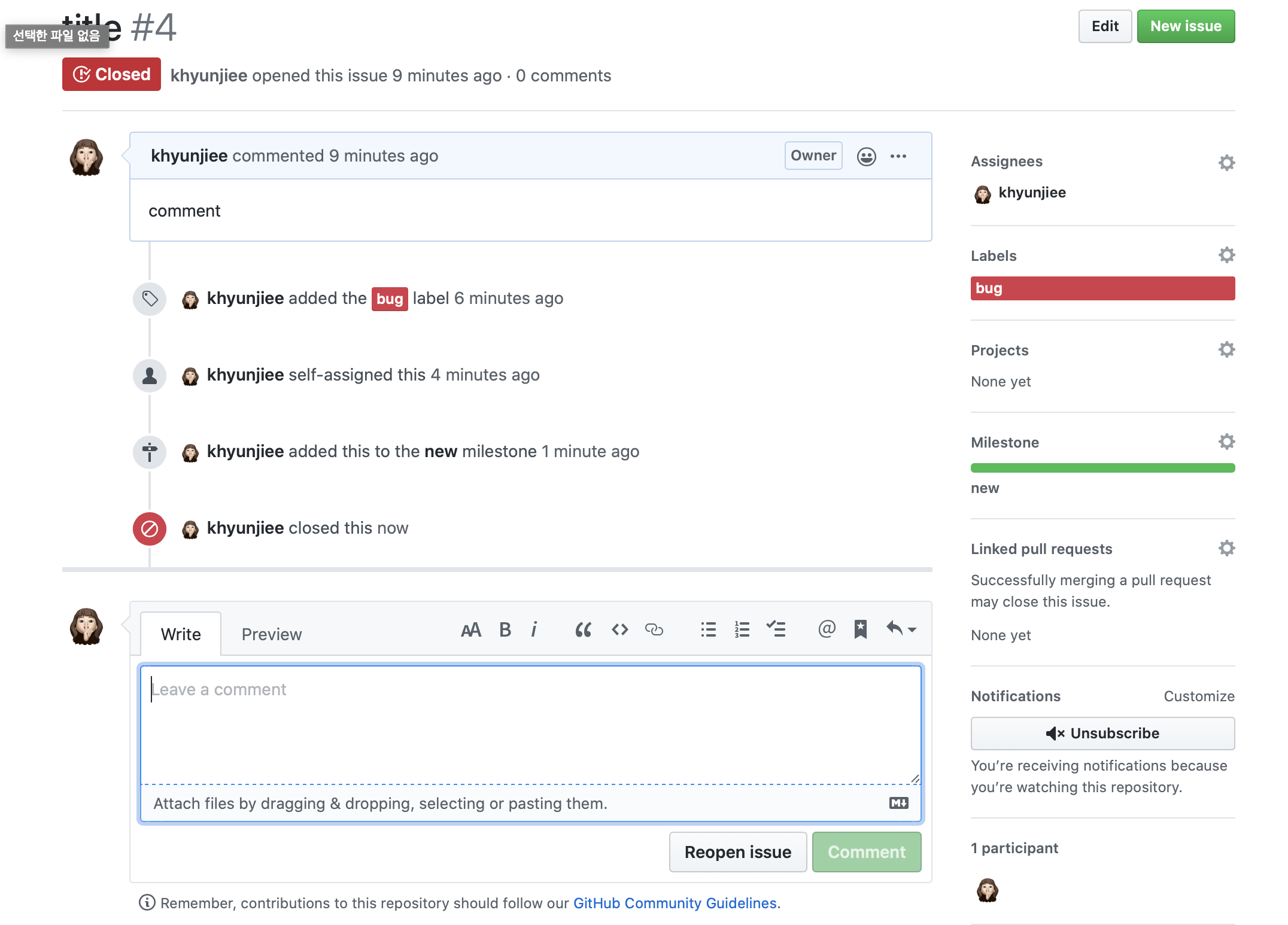Switch to the Write tab
The image size is (1288, 925).
(181, 634)
